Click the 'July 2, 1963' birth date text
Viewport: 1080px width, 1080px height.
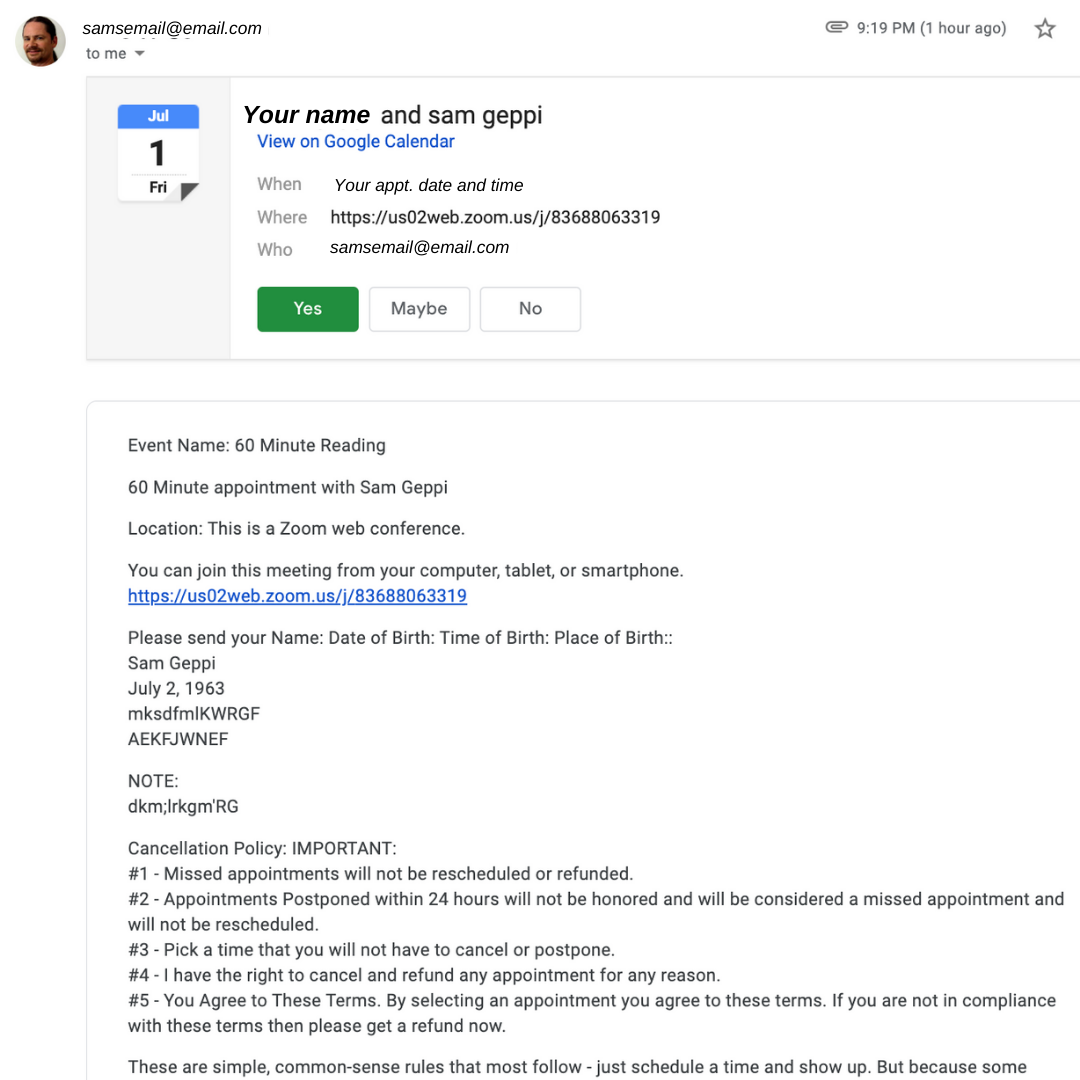(176, 688)
